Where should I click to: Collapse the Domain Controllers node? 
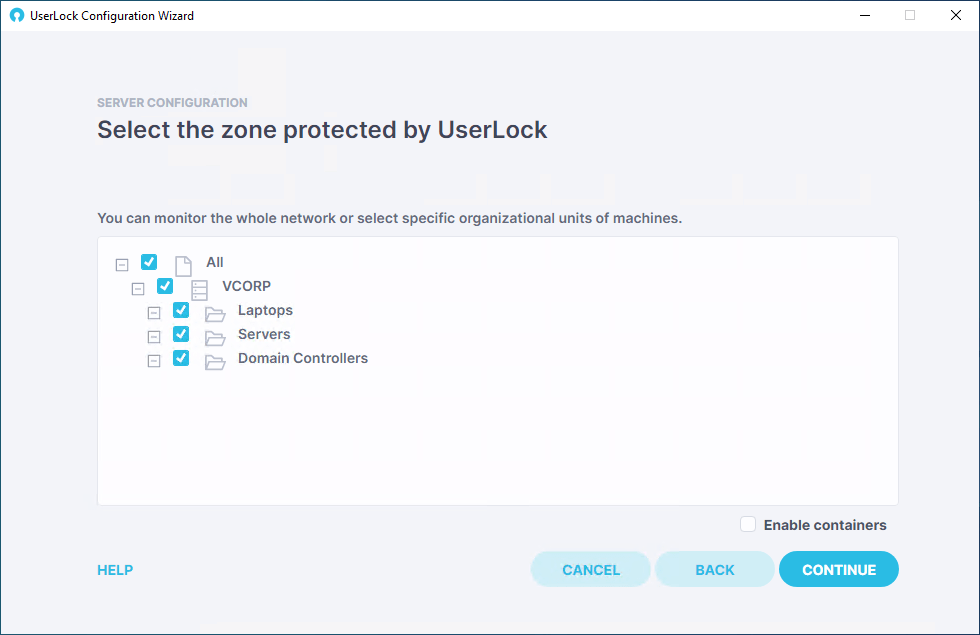(154, 361)
